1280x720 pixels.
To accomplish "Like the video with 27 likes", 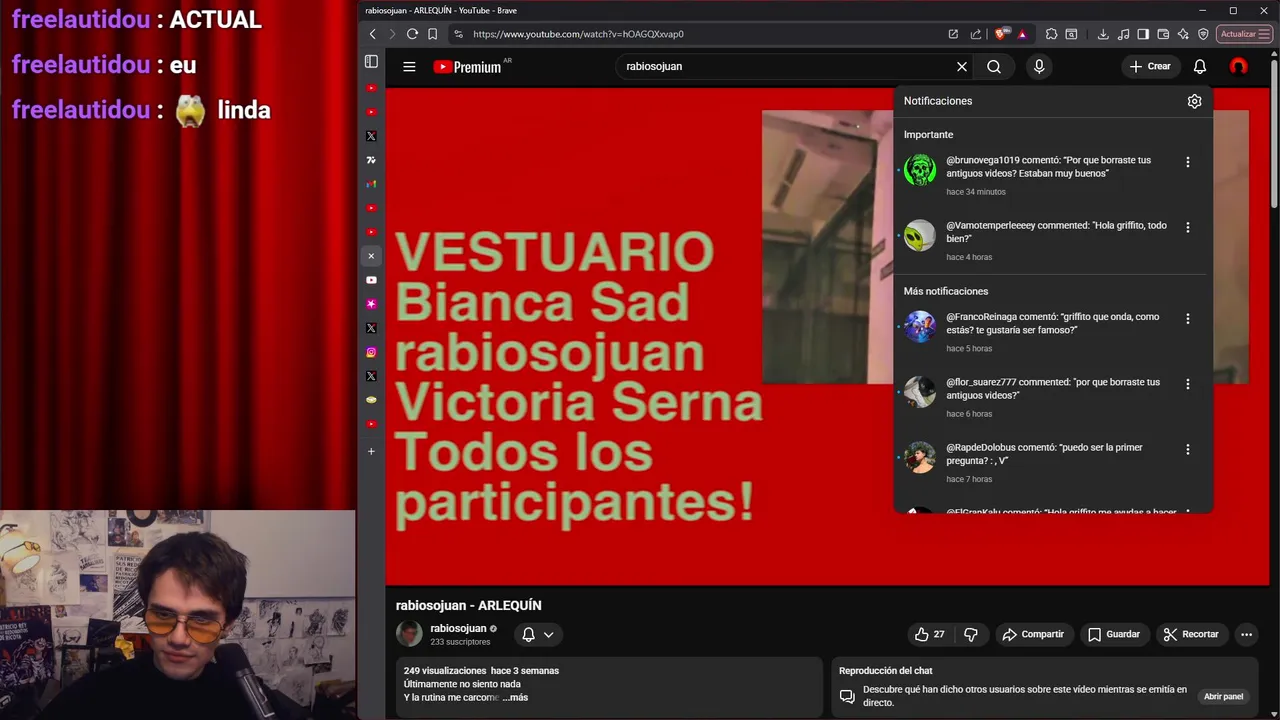I will click(929, 634).
